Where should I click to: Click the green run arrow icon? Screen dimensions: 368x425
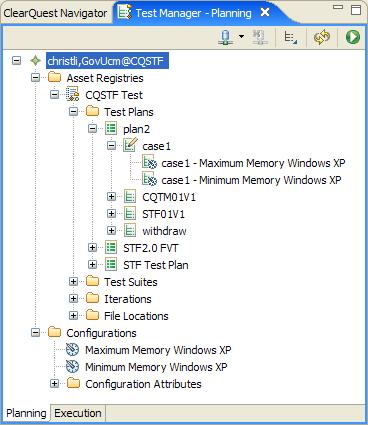coord(353,37)
